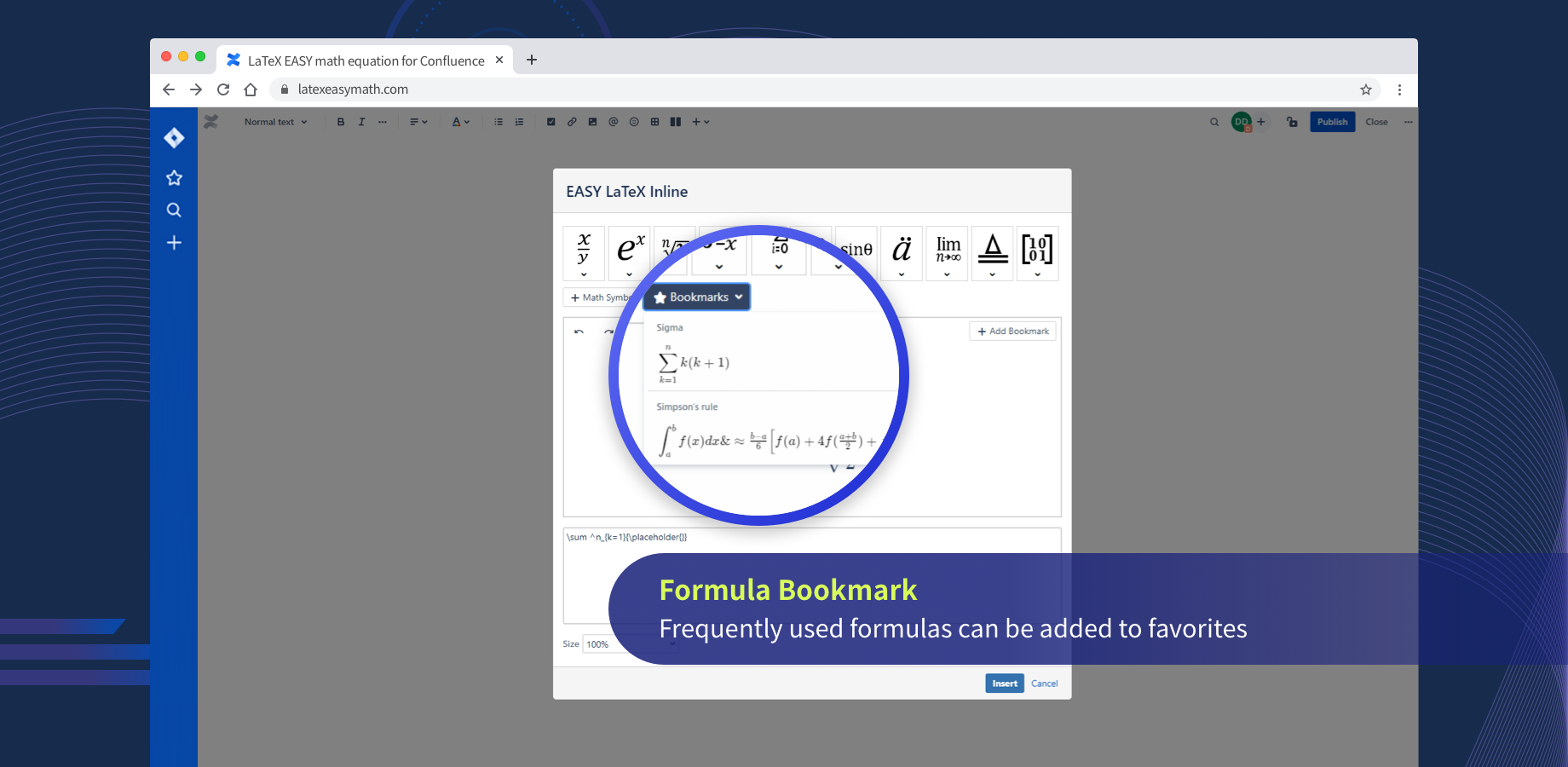Search within the page editor

(x=1214, y=122)
